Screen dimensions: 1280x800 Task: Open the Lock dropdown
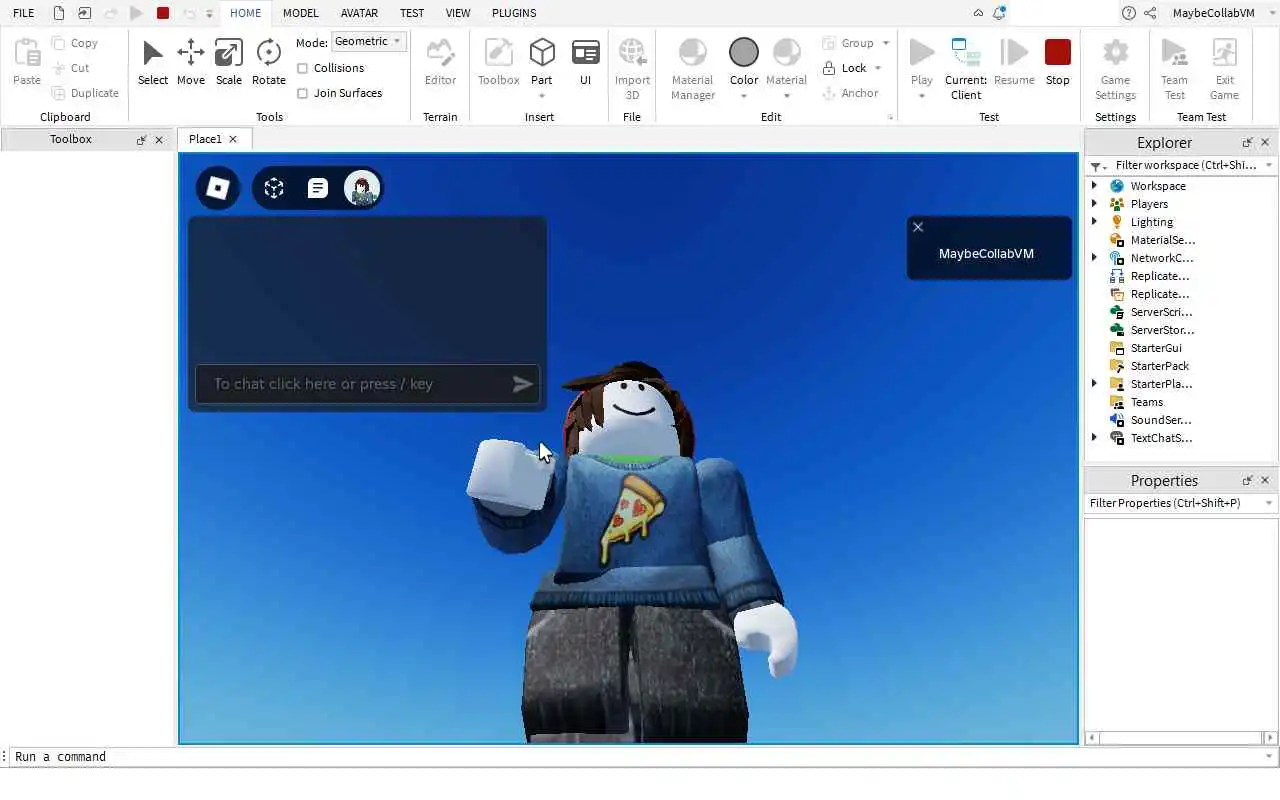(x=878, y=68)
